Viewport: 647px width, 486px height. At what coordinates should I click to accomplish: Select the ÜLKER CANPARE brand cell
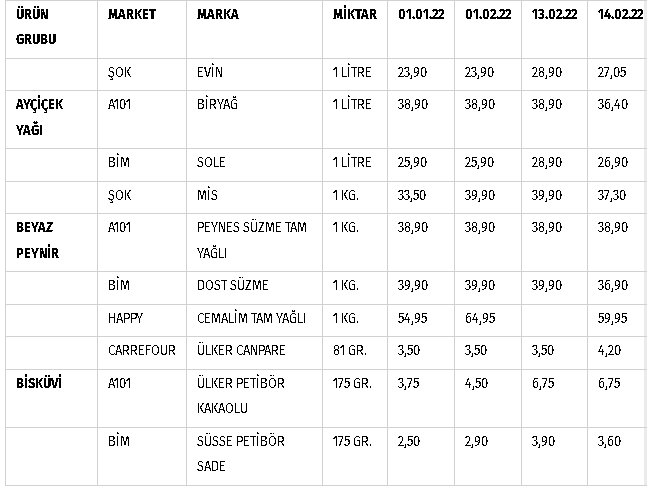[x=241, y=349]
